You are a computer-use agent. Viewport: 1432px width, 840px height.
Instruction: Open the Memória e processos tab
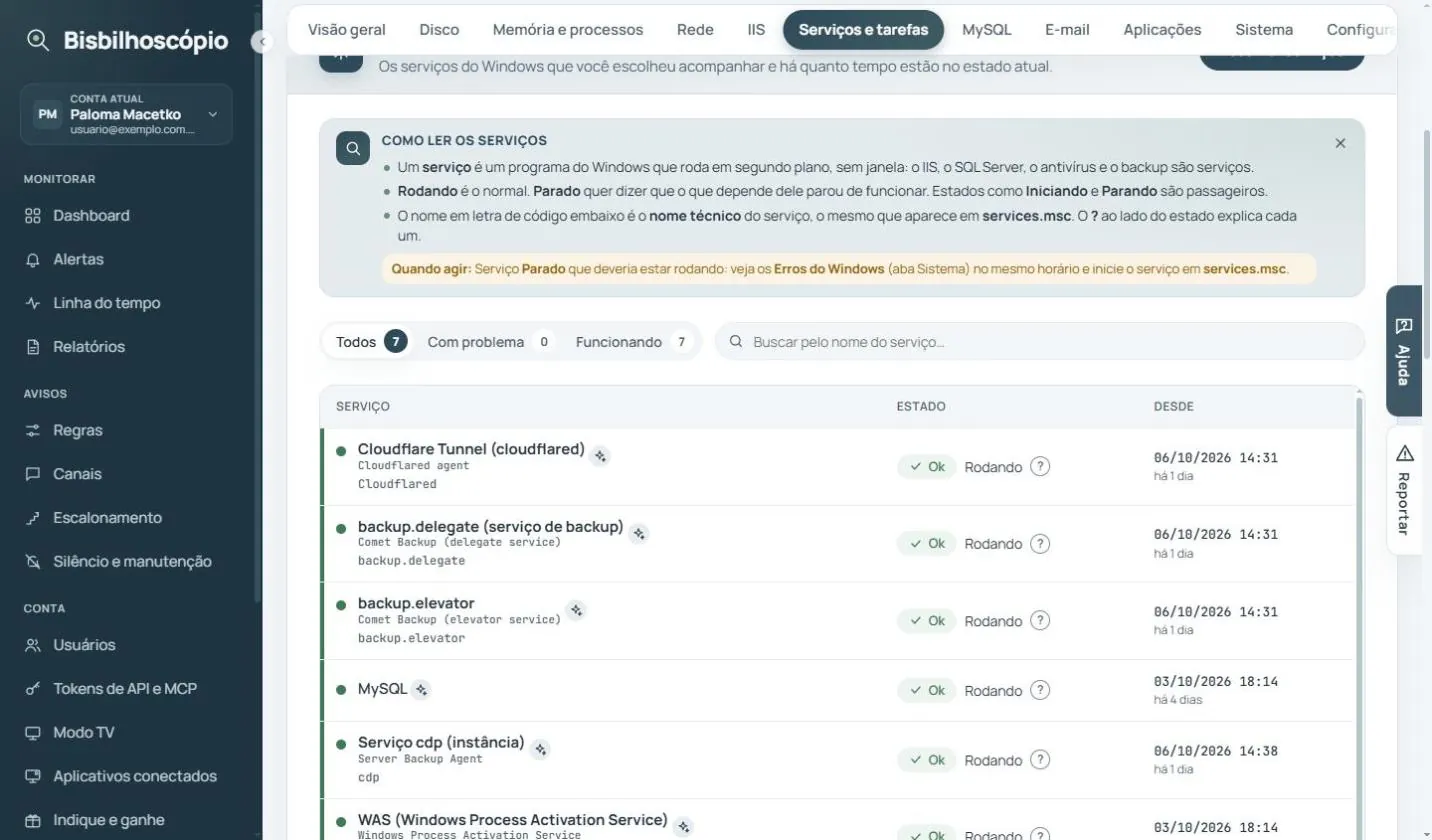click(568, 29)
